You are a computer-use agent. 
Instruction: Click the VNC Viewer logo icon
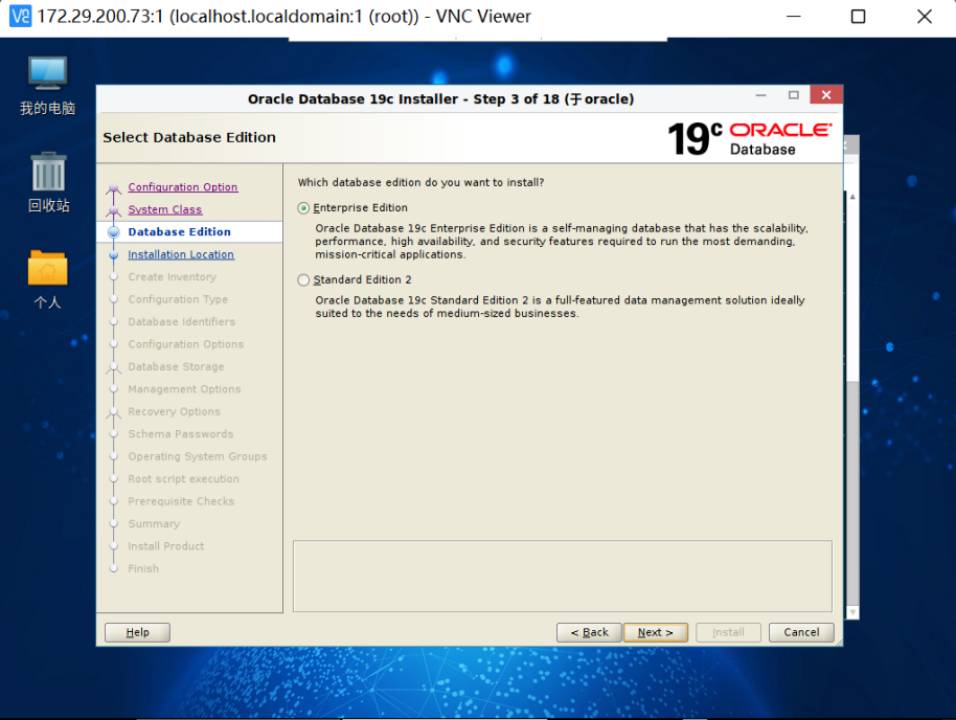pos(19,17)
